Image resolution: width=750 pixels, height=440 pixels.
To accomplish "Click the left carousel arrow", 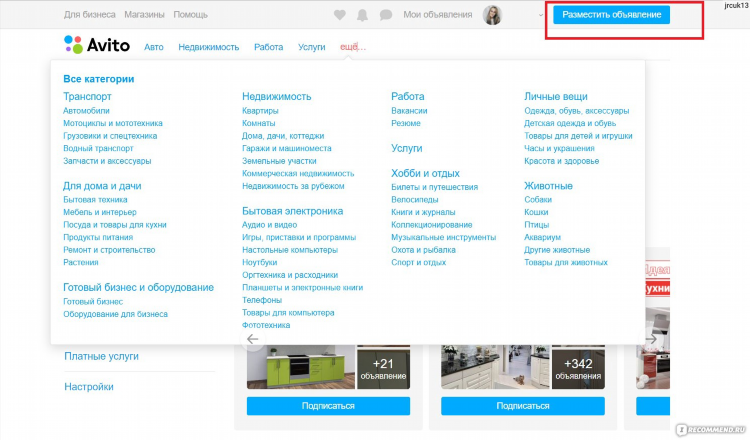I will 253,339.
